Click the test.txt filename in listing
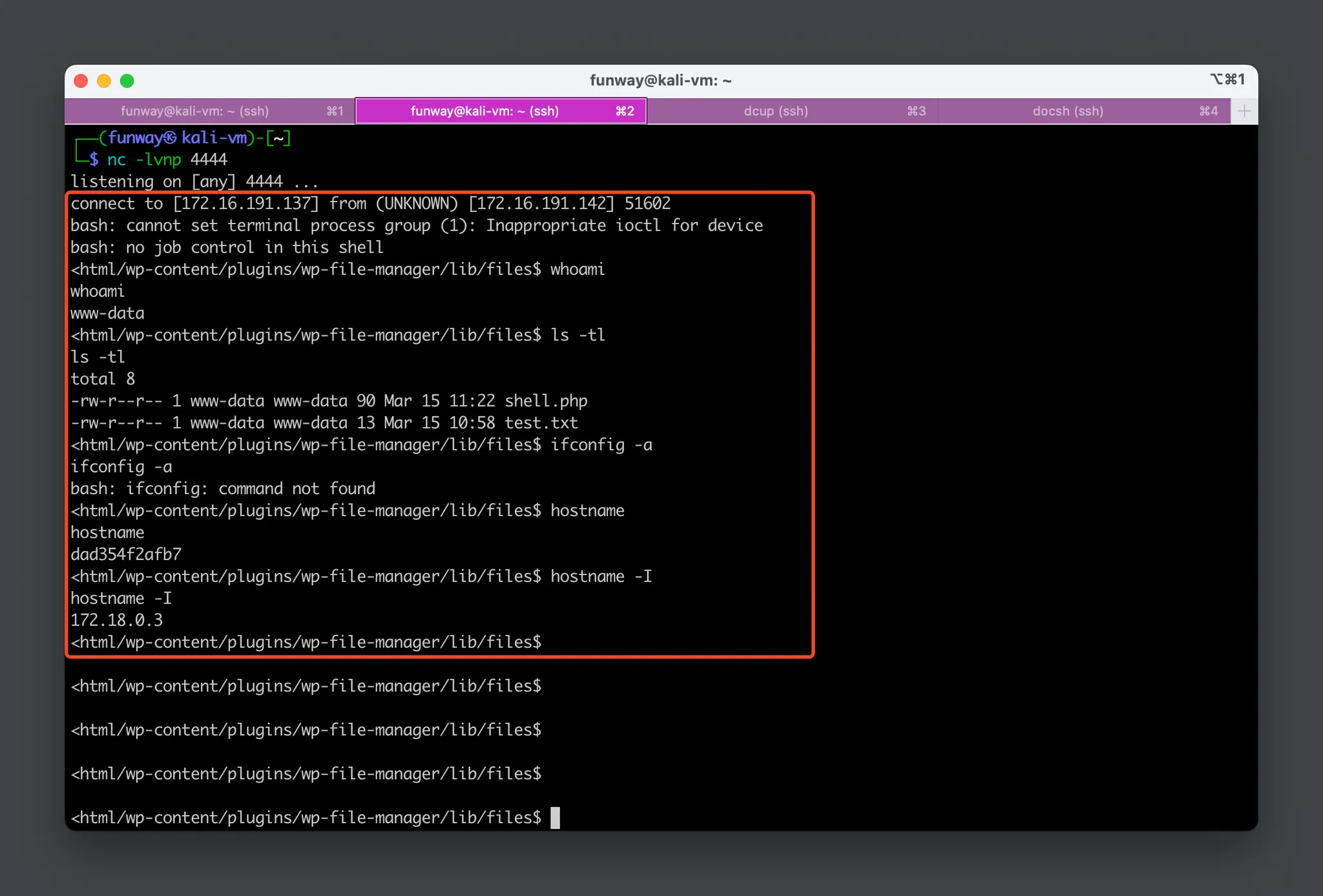 [x=541, y=423]
